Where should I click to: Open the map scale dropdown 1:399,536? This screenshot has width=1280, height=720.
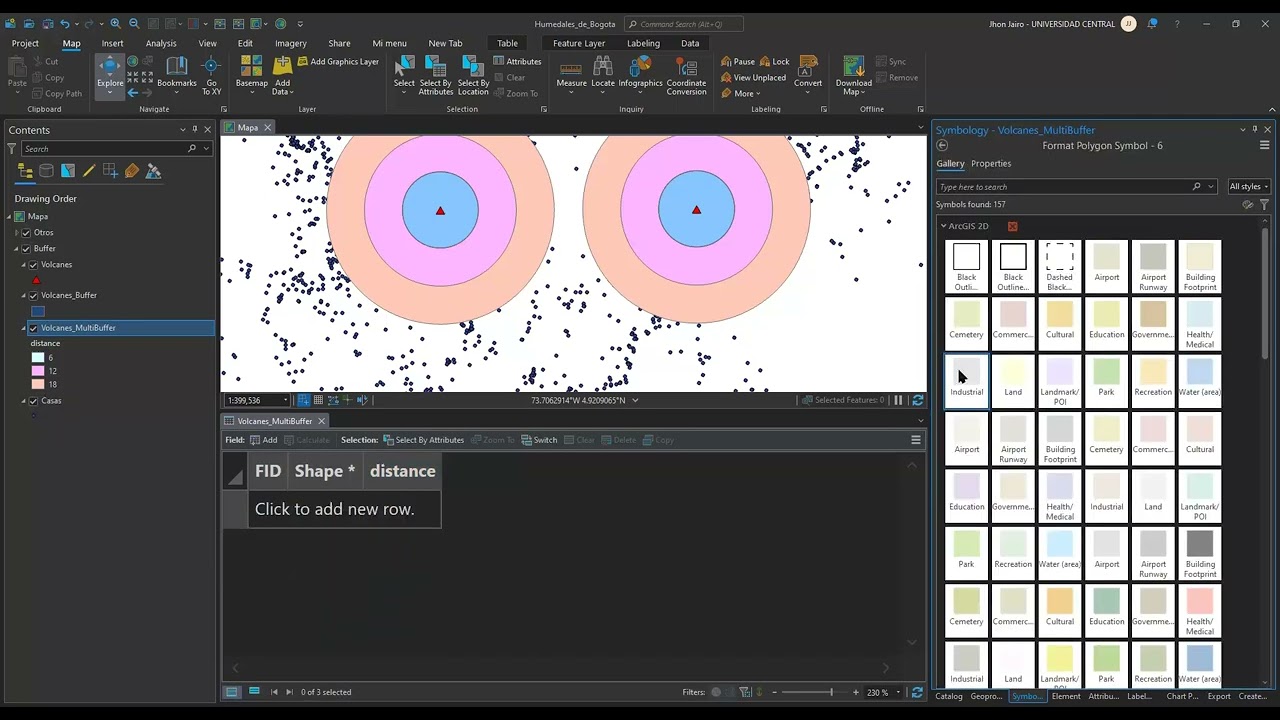coord(288,400)
